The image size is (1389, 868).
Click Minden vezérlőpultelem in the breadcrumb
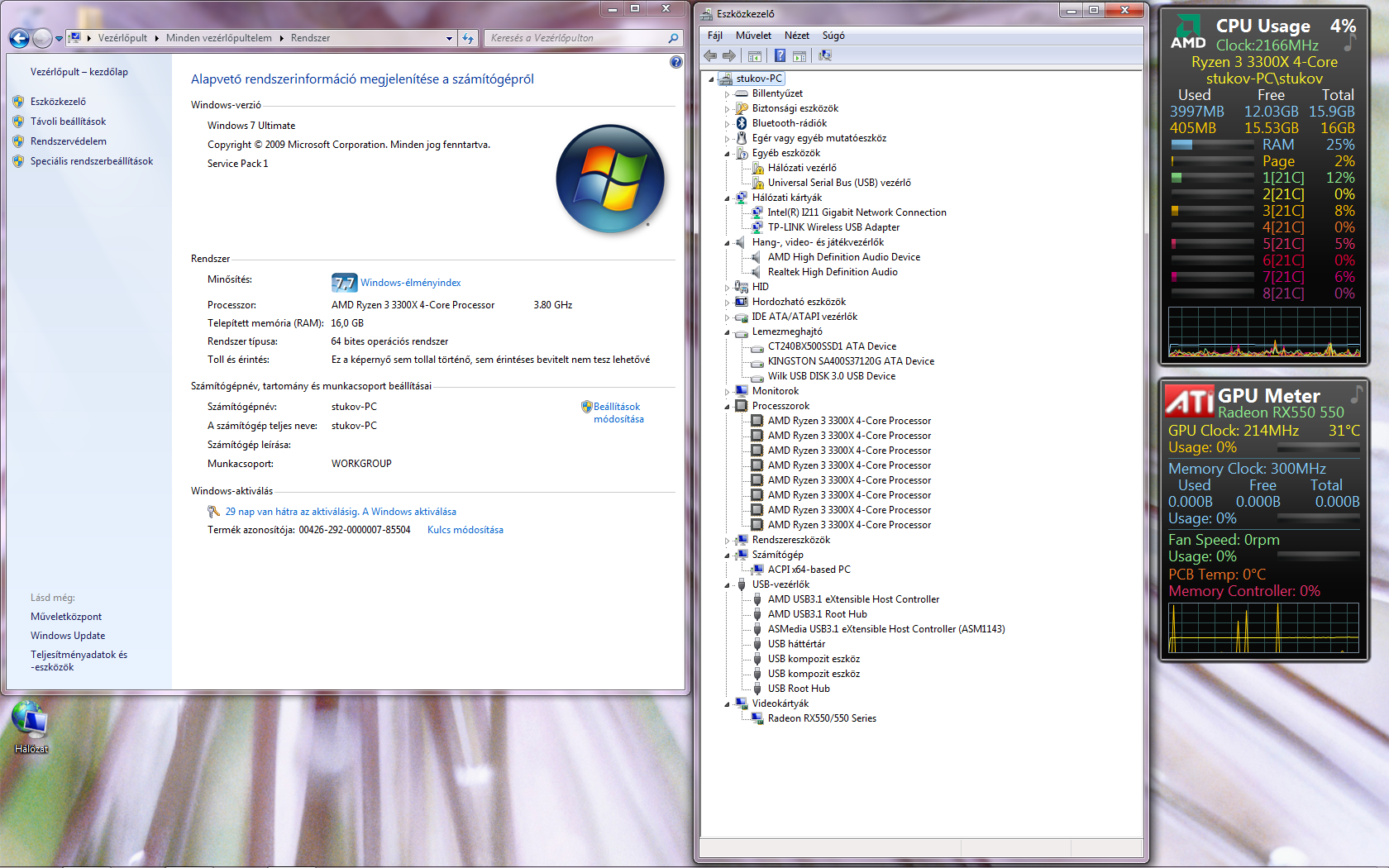pos(219,38)
